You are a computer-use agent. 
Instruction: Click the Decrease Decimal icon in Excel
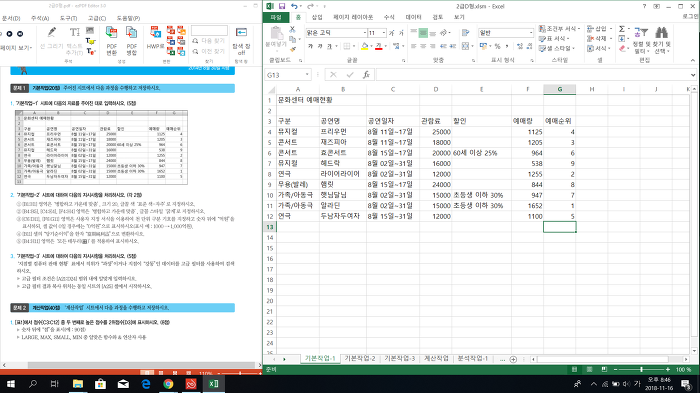click(x=529, y=46)
